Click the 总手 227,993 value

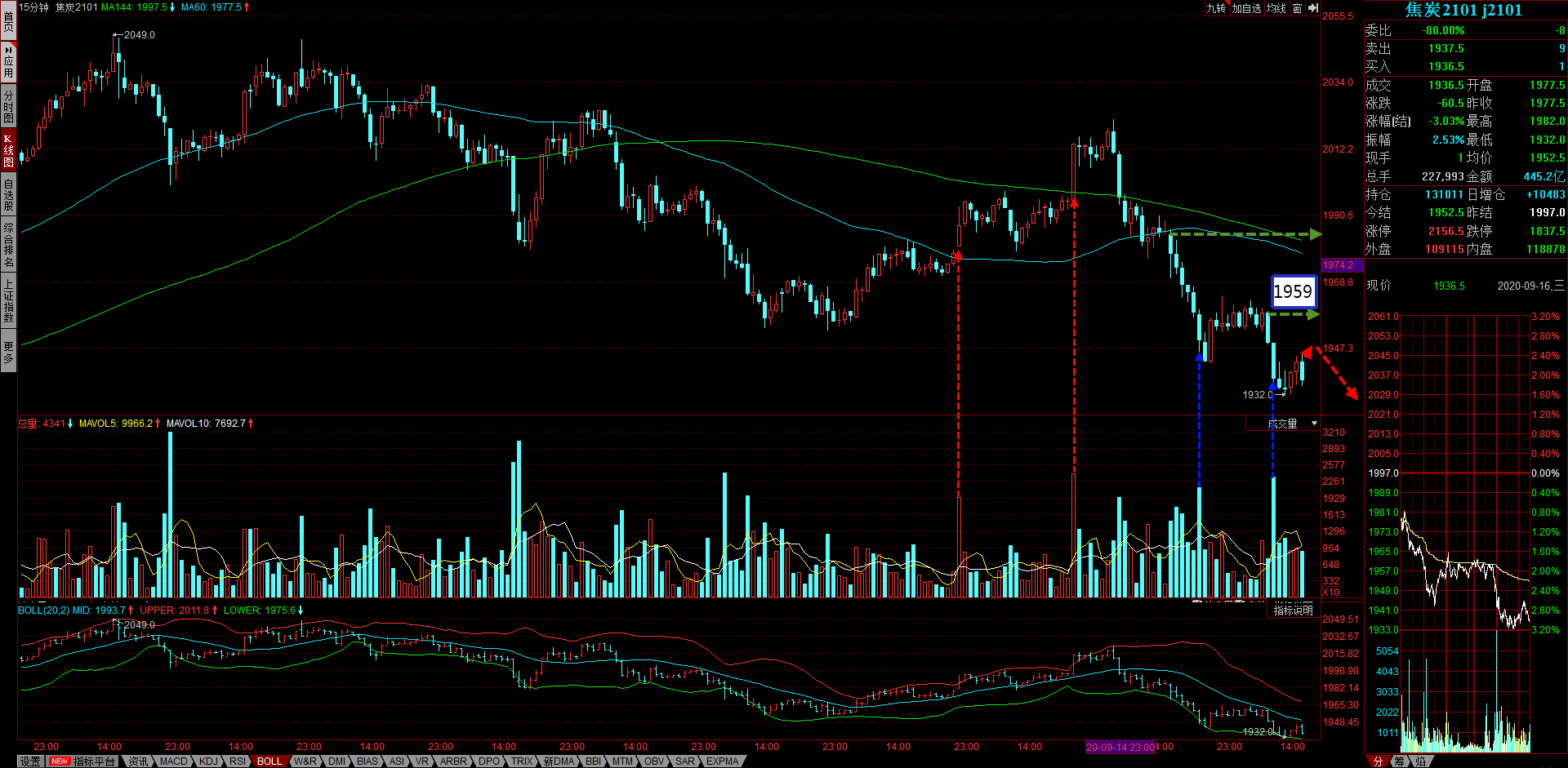1443,176
